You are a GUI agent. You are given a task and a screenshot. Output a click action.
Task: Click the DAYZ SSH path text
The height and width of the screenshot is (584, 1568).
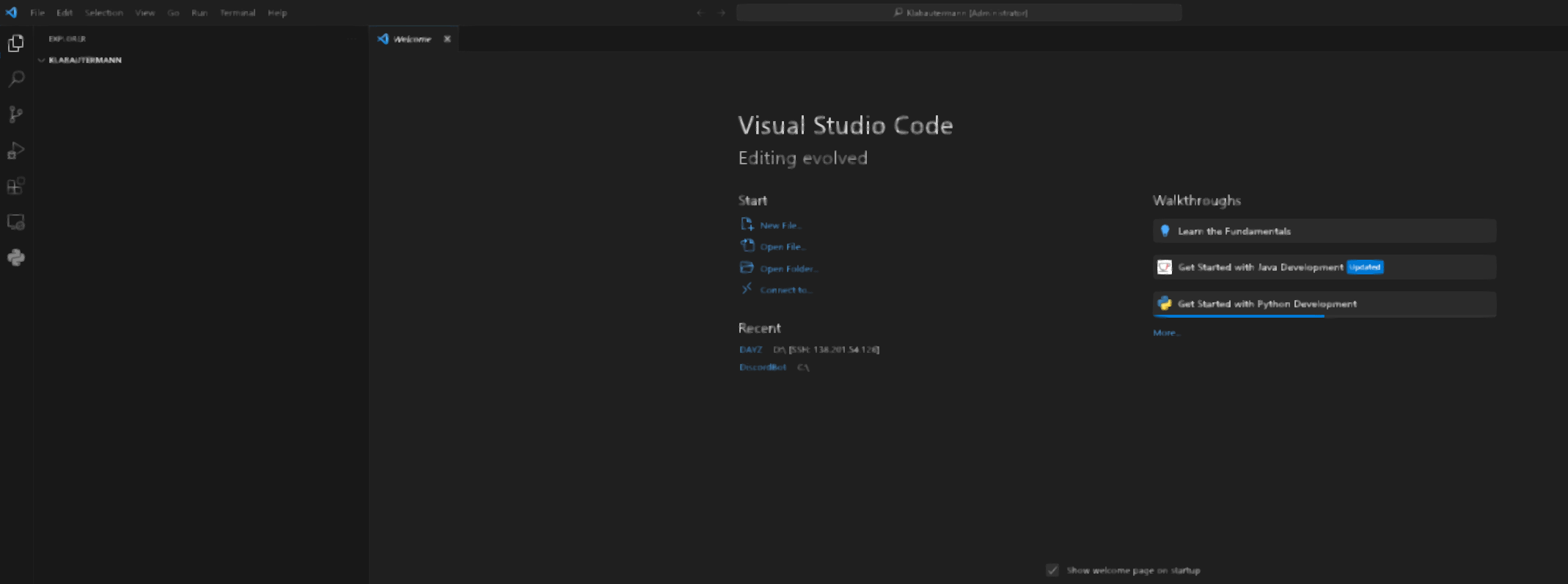coord(827,349)
